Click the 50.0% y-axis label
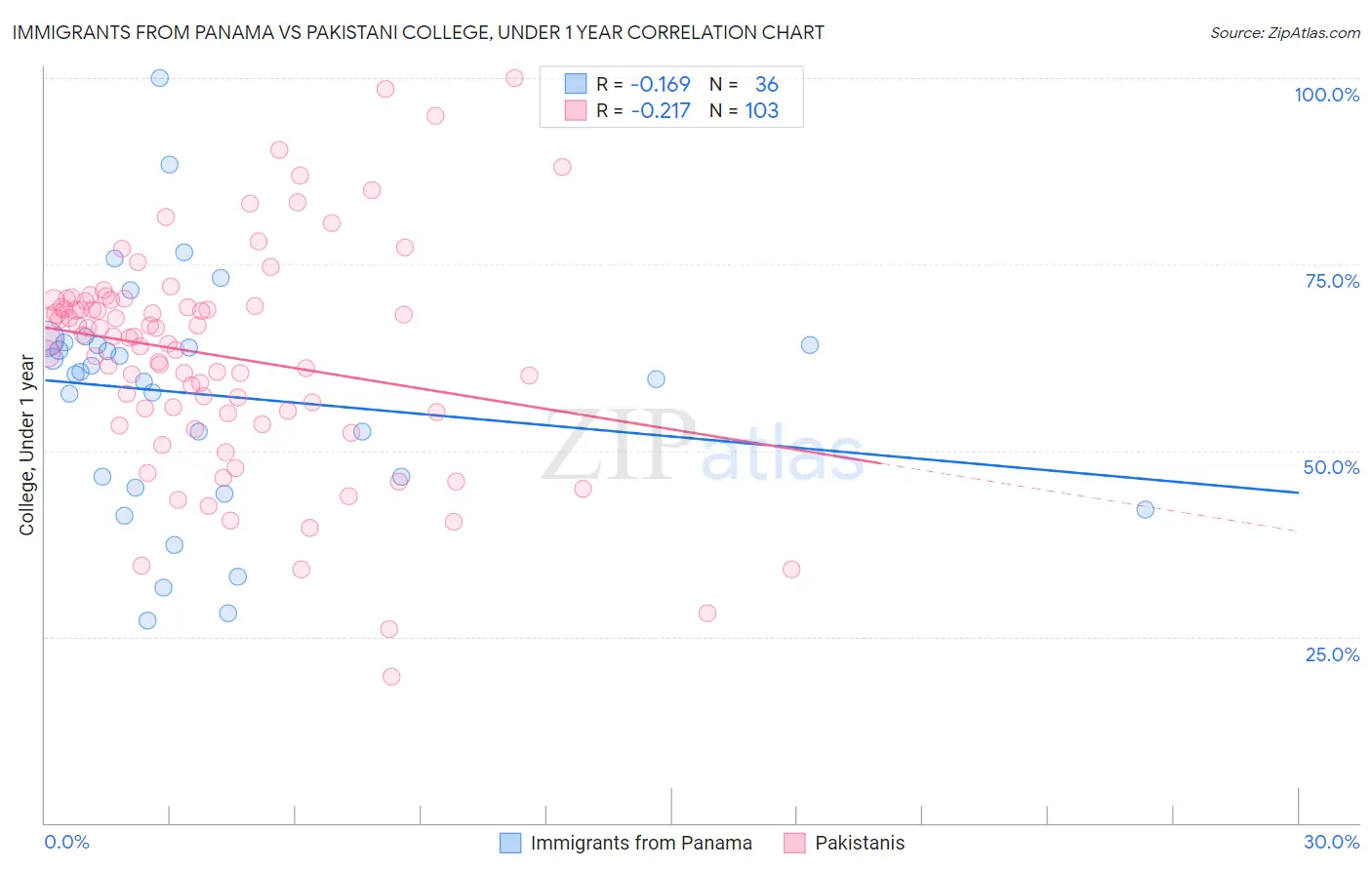 pos(1331,467)
